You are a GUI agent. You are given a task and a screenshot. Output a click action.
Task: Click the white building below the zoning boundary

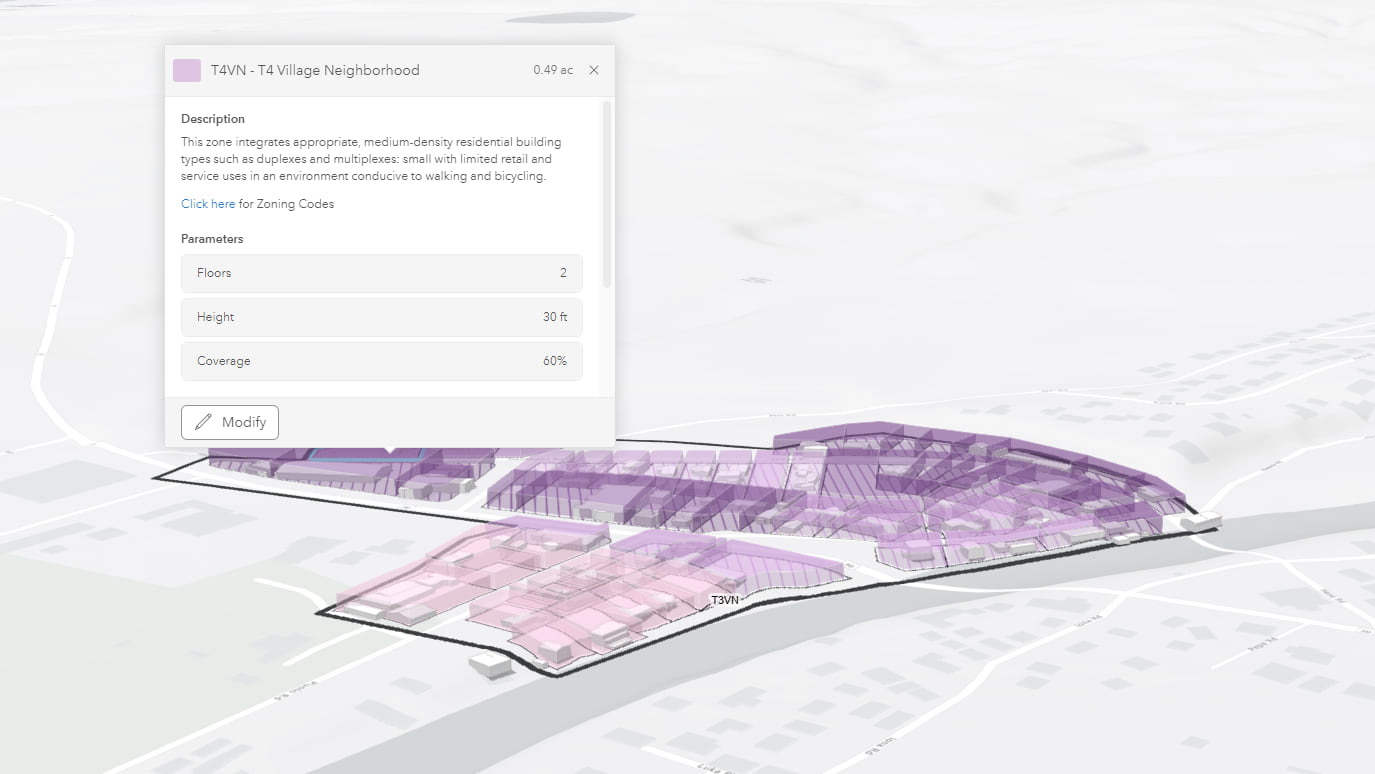pos(491,664)
